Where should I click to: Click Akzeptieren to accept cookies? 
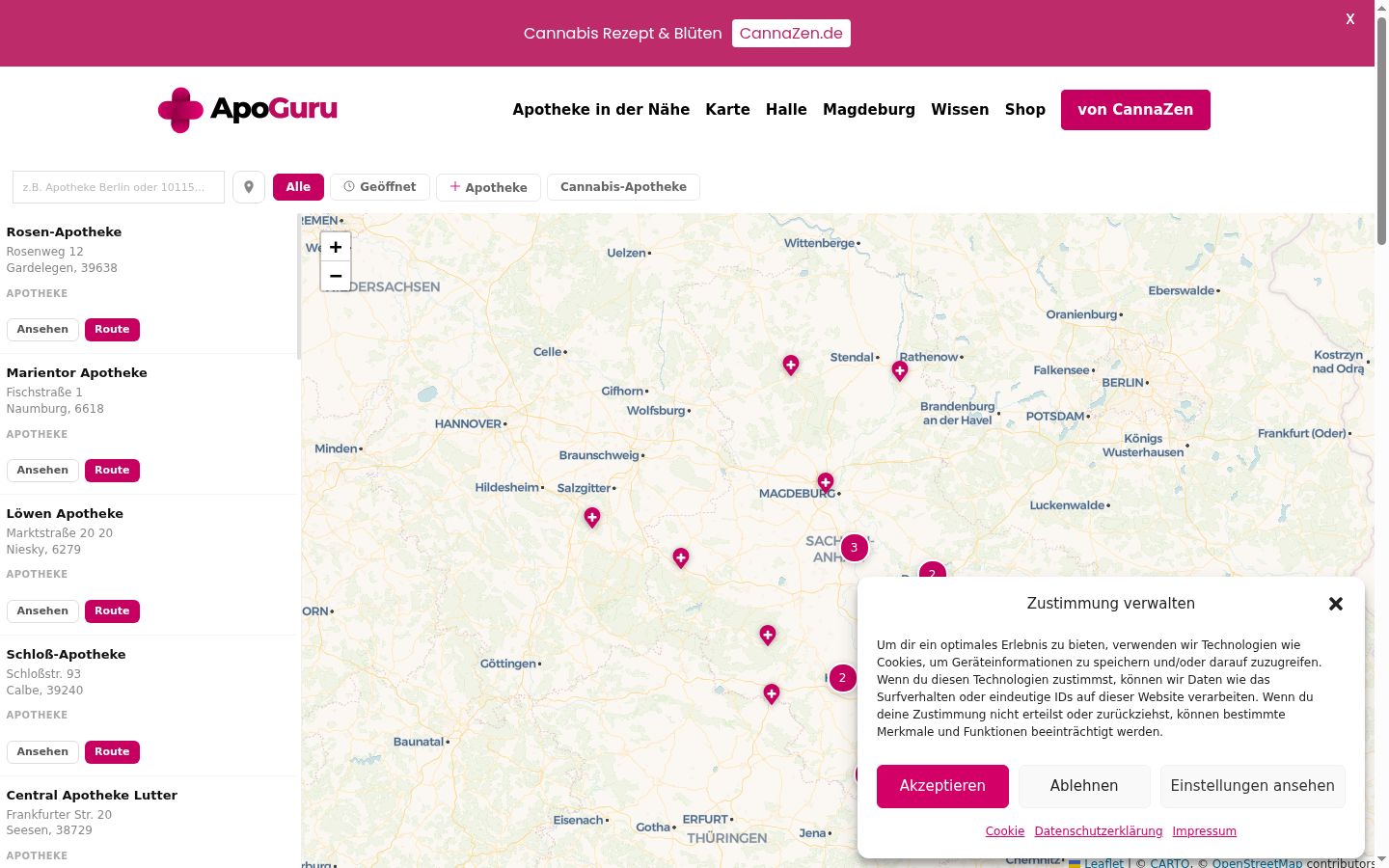[x=942, y=786]
